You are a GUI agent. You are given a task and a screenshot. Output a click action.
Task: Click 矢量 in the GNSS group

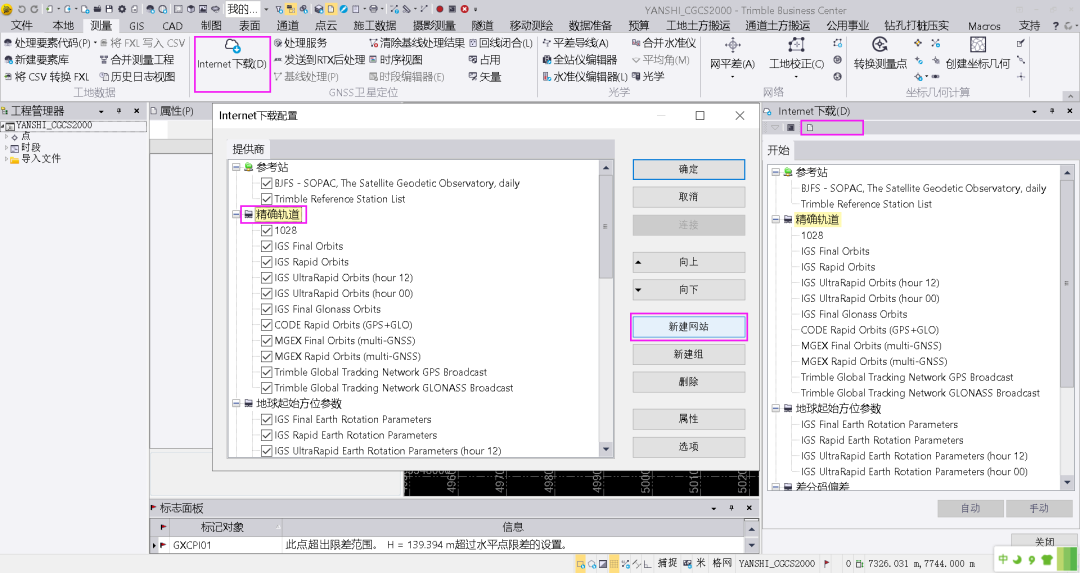point(485,76)
